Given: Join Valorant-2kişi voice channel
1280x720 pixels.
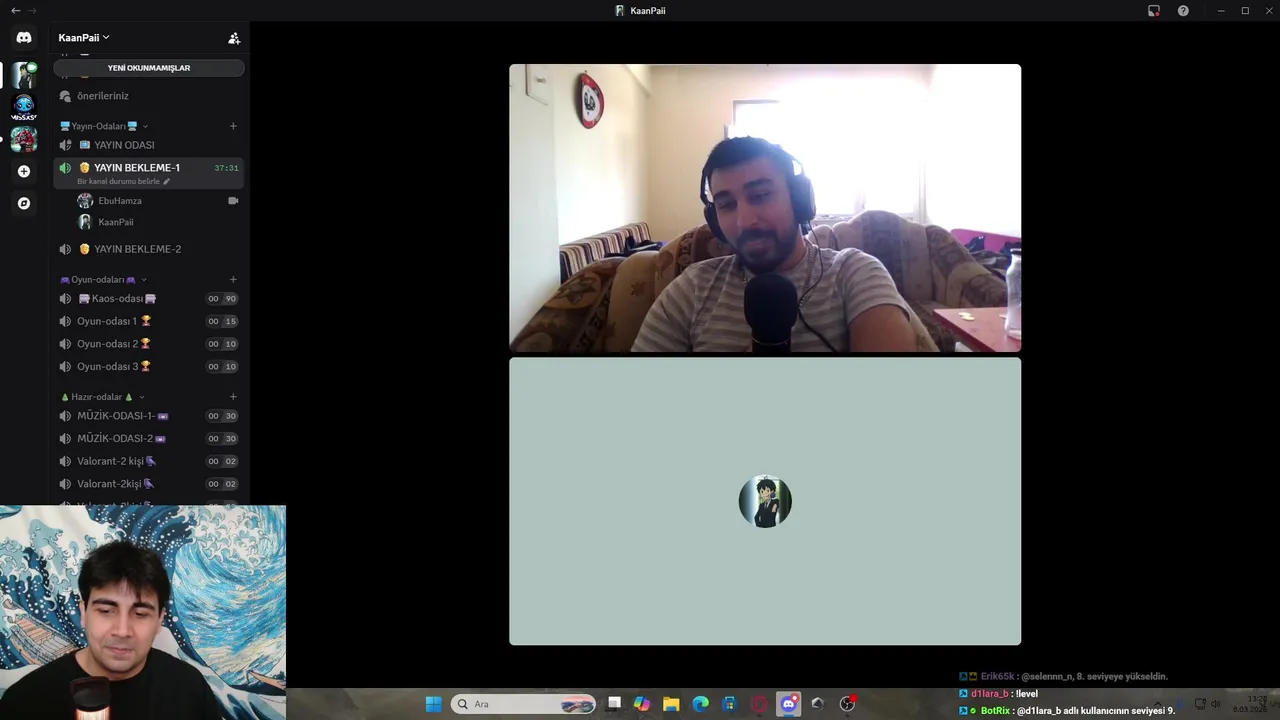Looking at the screenshot, I should pos(149,484).
